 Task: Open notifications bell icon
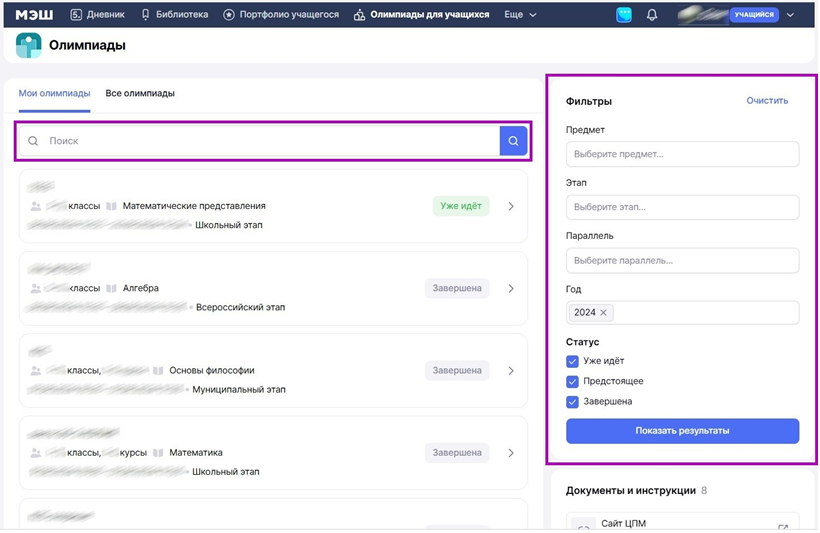click(652, 15)
